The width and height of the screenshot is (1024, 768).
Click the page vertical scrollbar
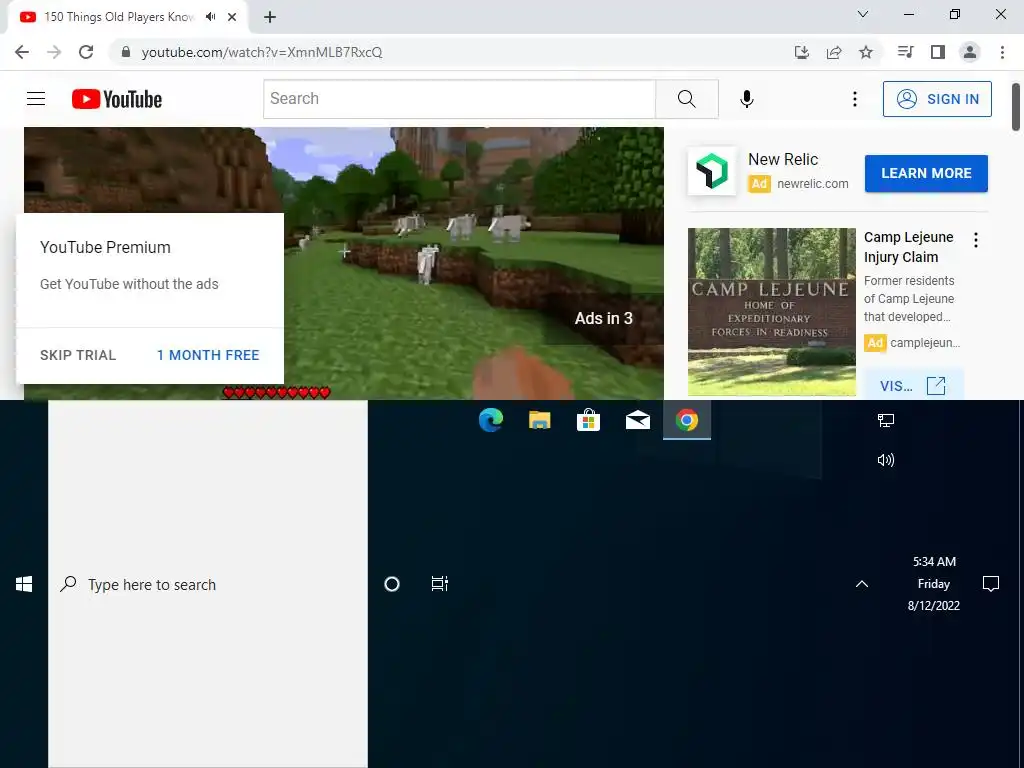[1016, 106]
